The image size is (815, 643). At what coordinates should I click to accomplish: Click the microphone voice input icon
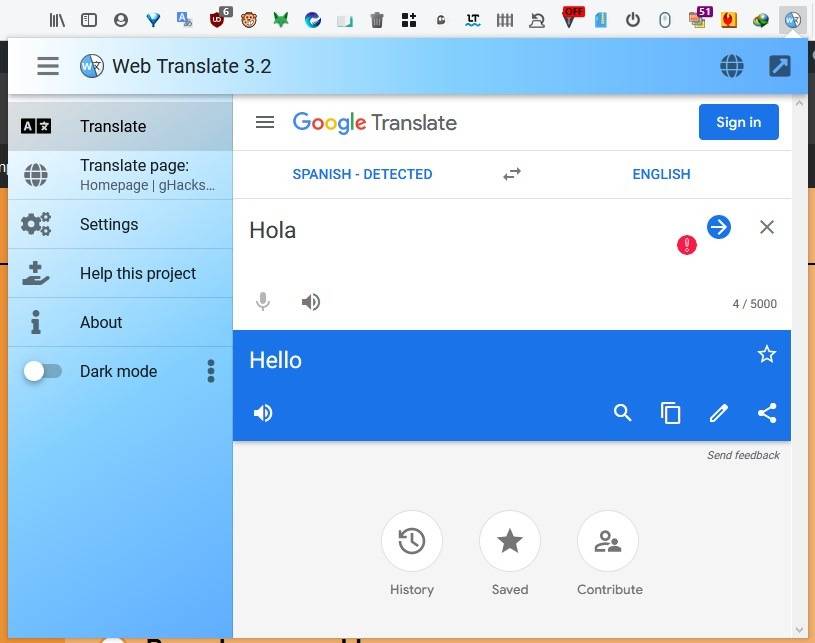tap(263, 301)
